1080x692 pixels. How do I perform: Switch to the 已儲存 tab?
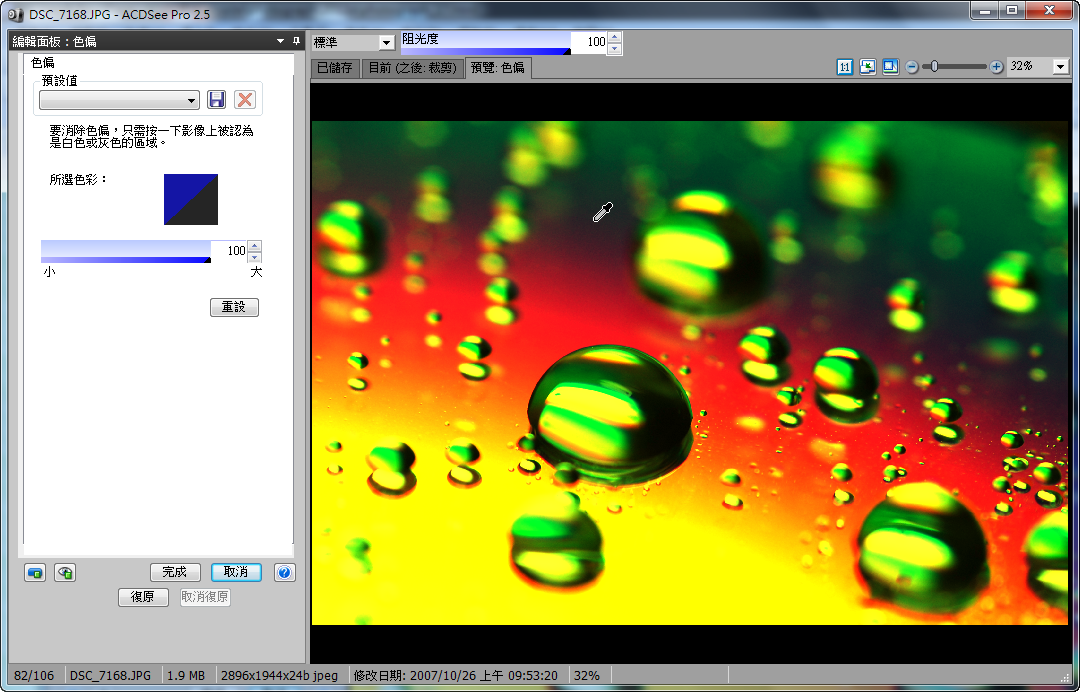coord(335,68)
